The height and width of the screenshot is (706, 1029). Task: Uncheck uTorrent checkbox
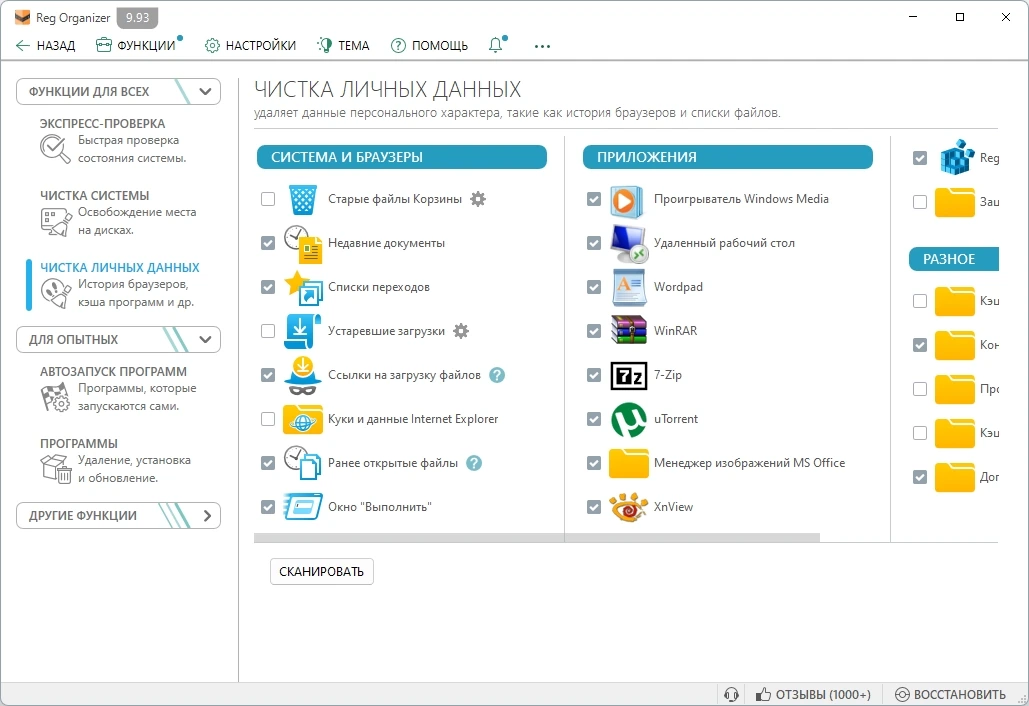[594, 419]
